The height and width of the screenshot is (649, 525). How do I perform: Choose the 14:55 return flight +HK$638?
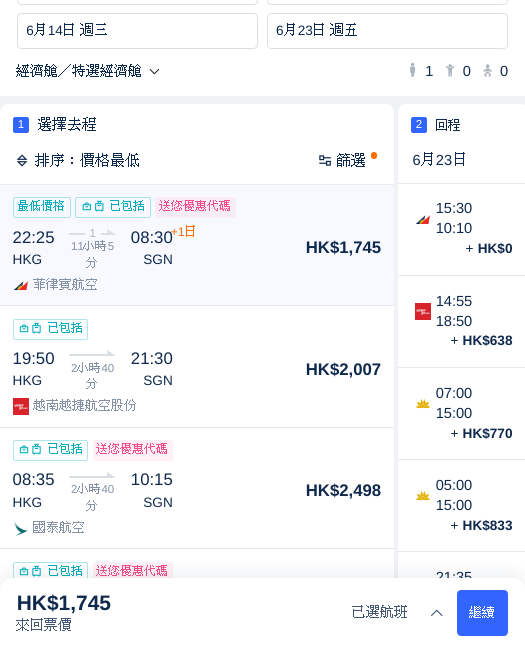(461, 322)
